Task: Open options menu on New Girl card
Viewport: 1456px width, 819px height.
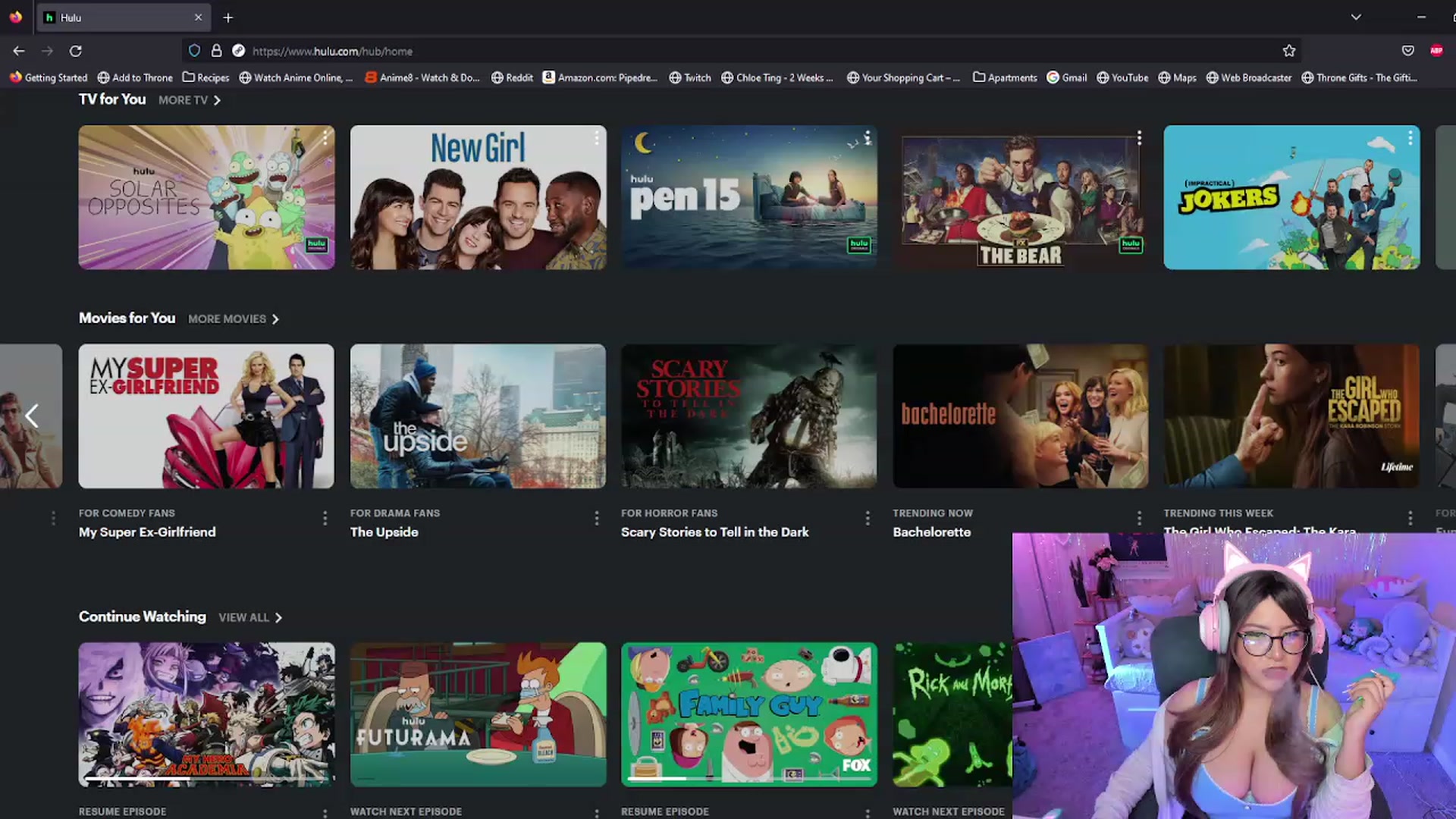Action: pos(596,138)
